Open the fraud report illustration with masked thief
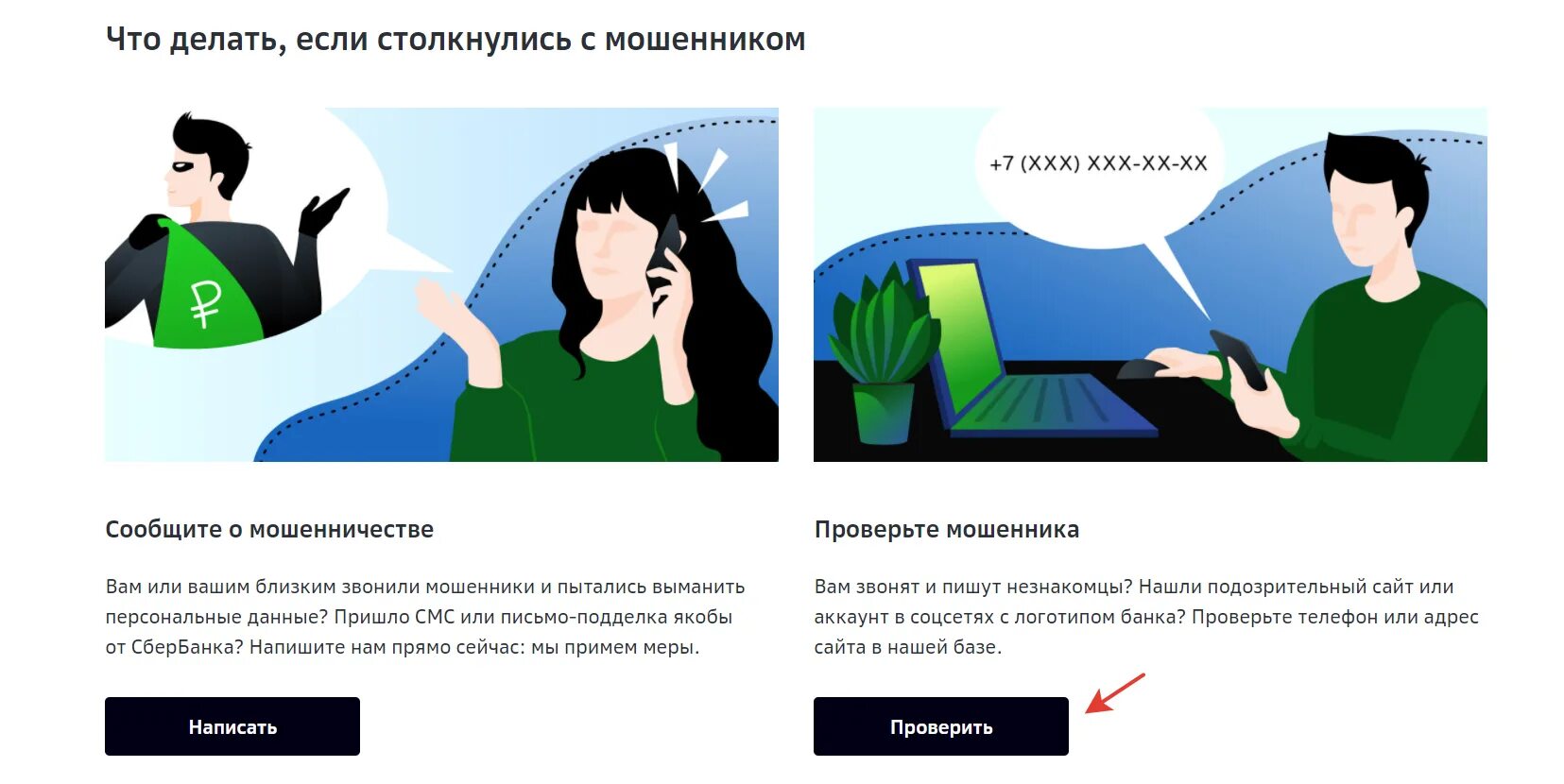The image size is (1564, 784). point(441,284)
